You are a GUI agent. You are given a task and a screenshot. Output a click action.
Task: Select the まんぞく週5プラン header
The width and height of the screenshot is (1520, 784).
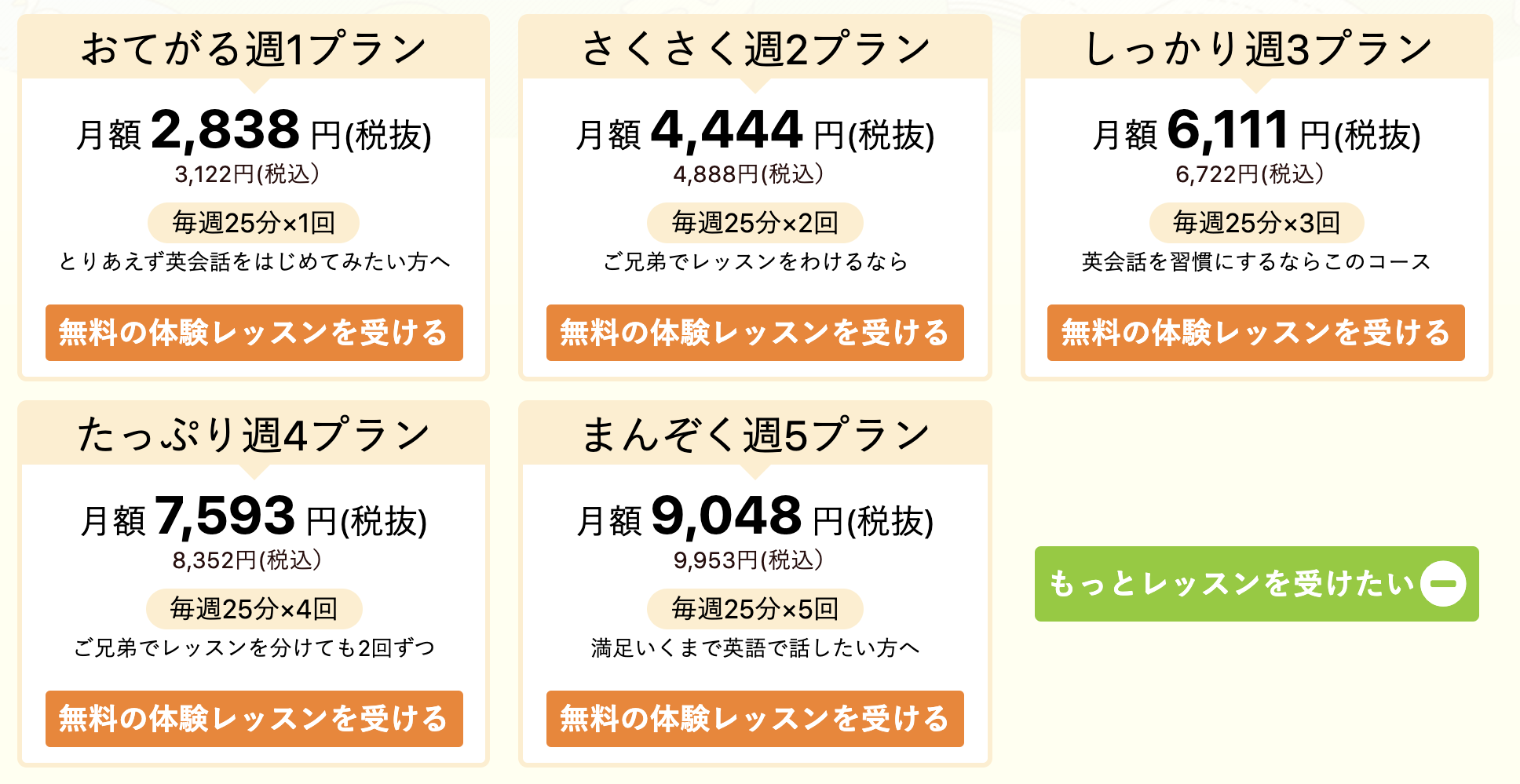pyautogui.click(x=755, y=435)
